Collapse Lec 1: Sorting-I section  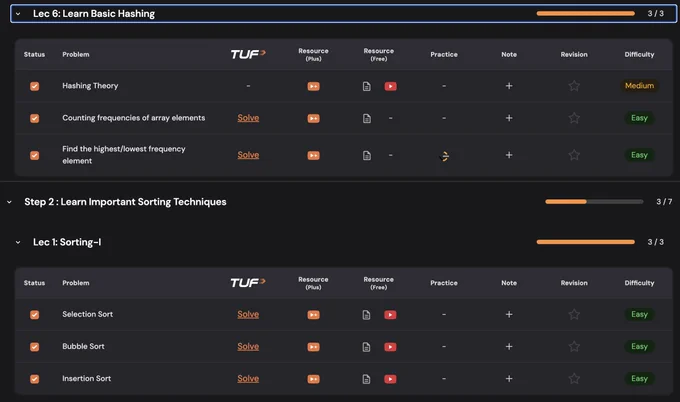(x=18, y=242)
